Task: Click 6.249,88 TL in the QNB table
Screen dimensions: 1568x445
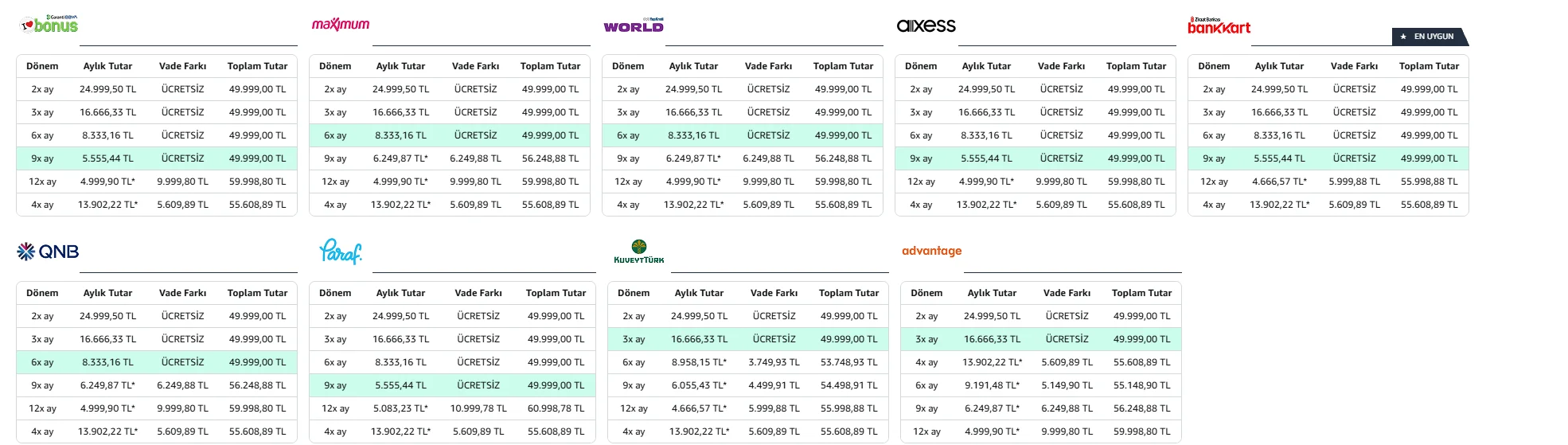Action: pyautogui.click(x=182, y=385)
